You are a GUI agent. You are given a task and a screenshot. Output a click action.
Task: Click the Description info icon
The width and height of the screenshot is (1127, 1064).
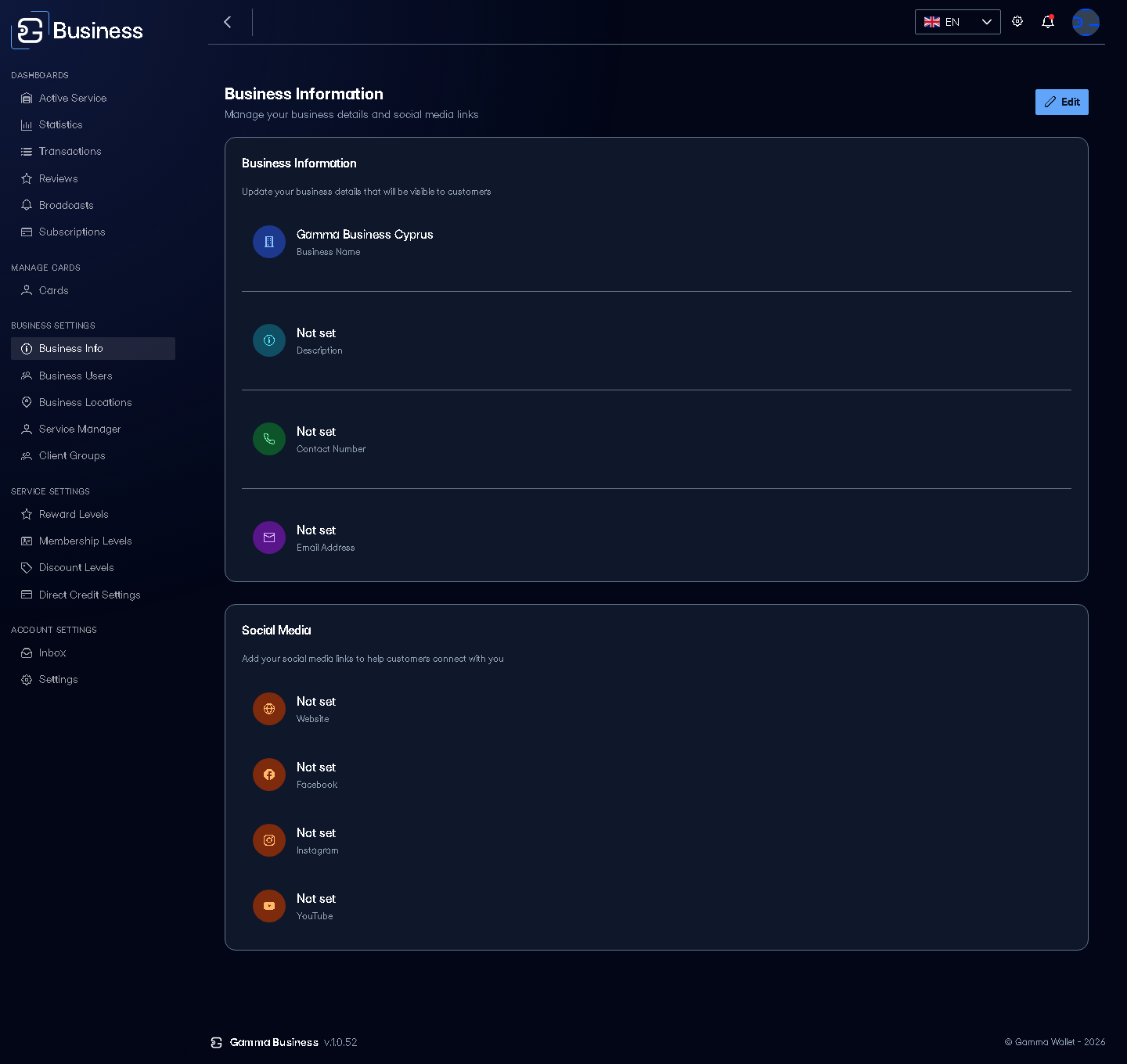(269, 340)
